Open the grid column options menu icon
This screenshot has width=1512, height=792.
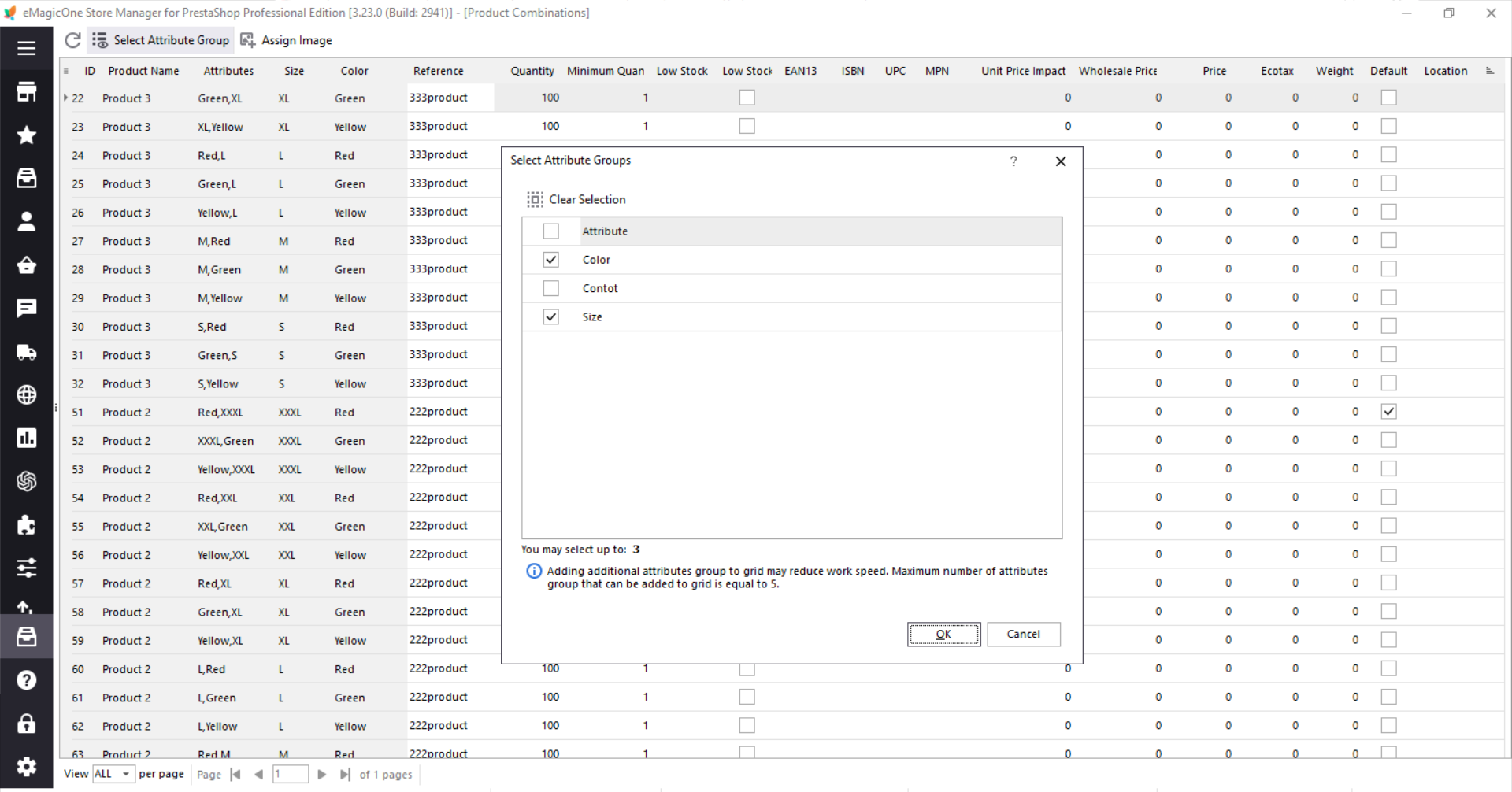[1489, 71]
